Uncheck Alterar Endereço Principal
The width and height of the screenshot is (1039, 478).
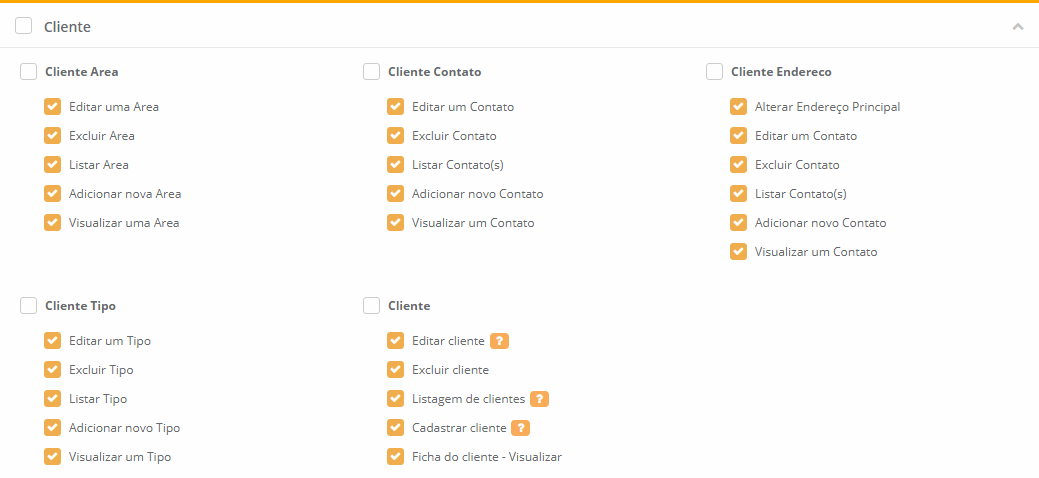click(x=739, y=107)
